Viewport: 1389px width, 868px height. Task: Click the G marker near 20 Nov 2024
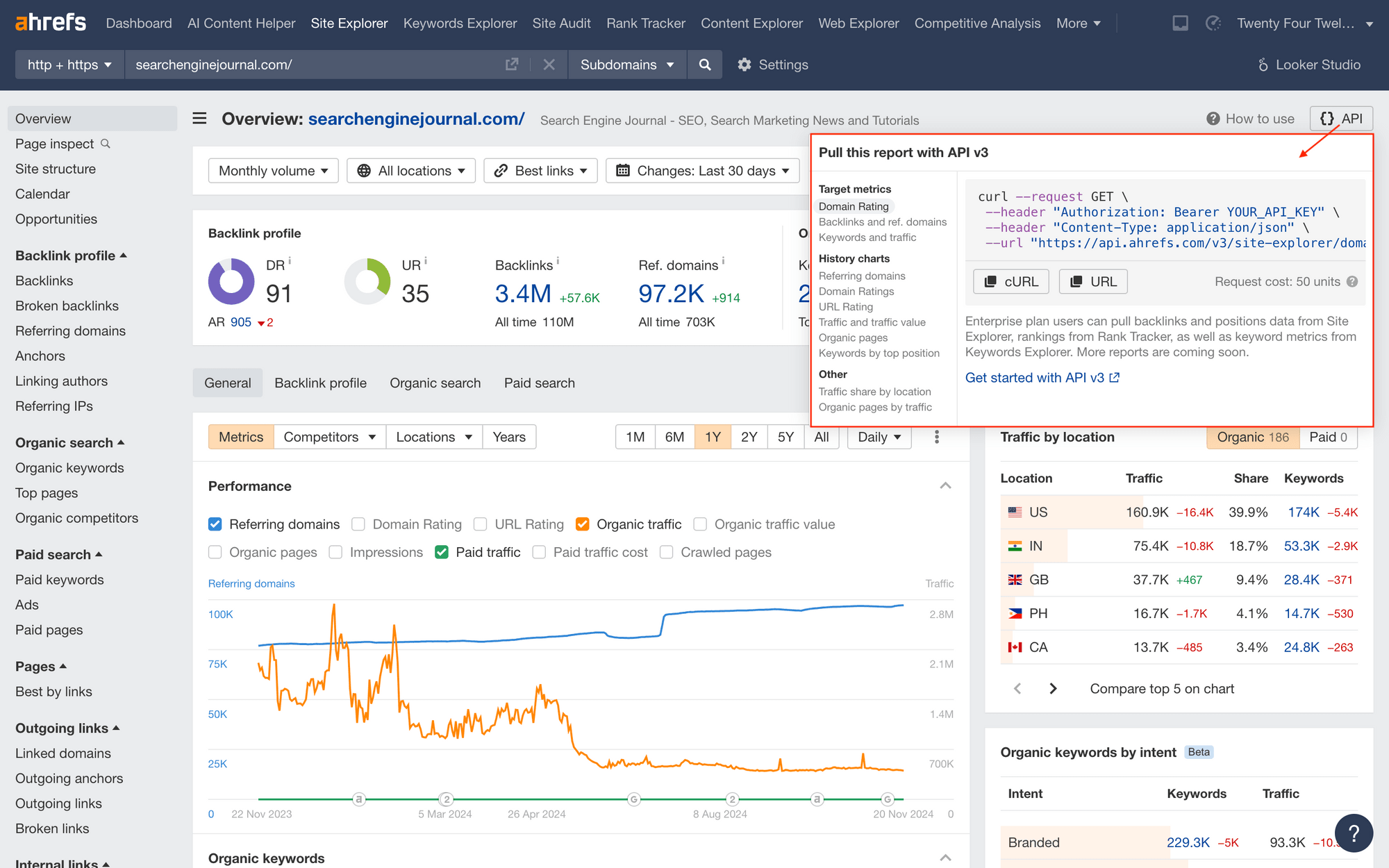tap(888, 799)
